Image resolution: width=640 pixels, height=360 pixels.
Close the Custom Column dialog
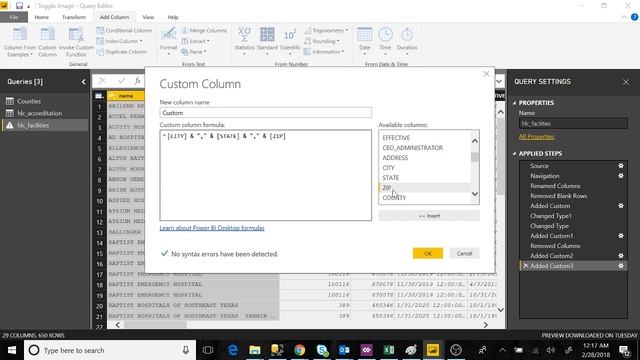[486, 74]
